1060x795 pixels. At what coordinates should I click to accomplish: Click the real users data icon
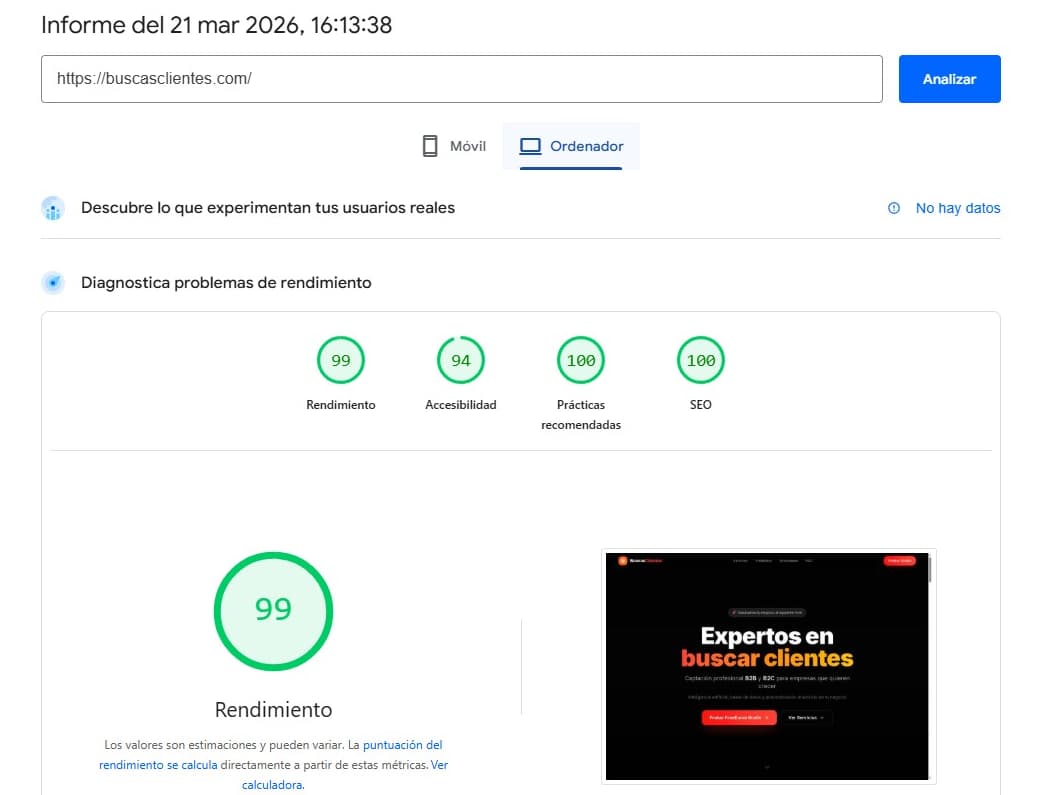[53, 208]
